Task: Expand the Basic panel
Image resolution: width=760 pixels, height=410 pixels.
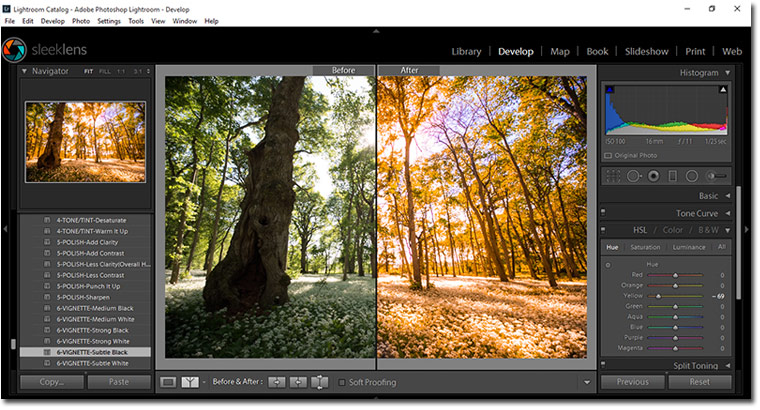Action: (728, 196)
